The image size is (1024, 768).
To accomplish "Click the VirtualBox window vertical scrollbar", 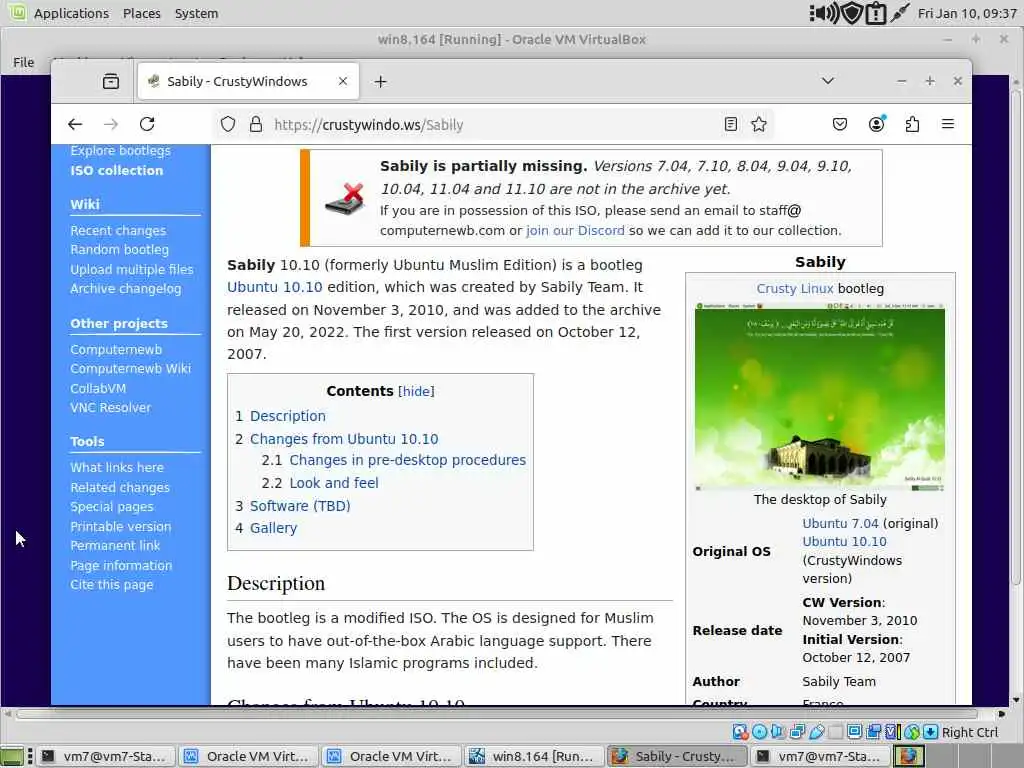I will [x=1016, y=338].
